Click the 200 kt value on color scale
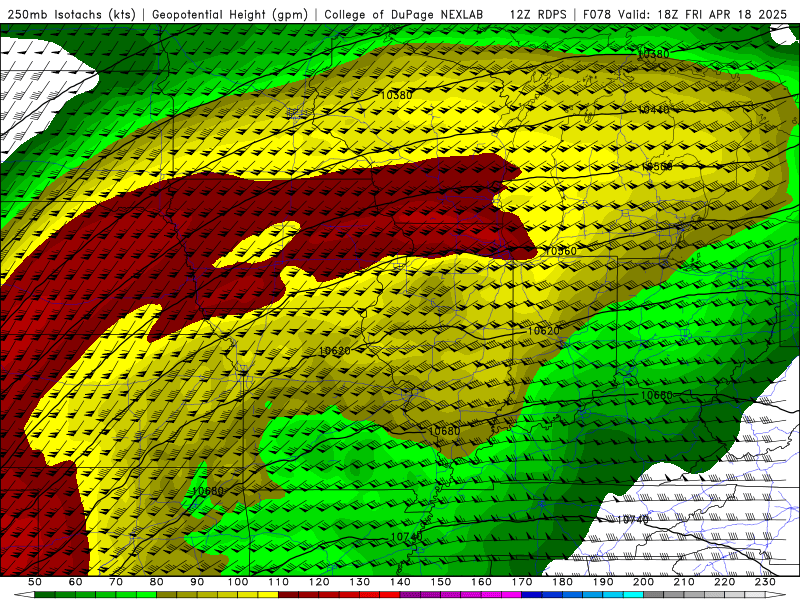The height and width of the screenshot is (600, 800). point(644,582)
